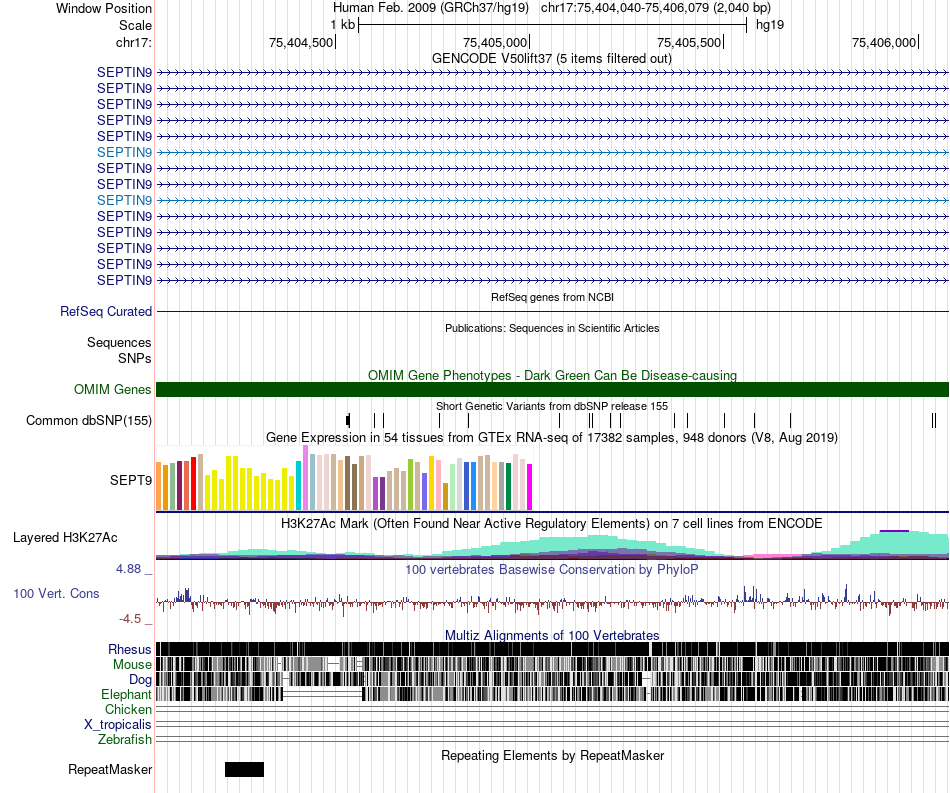Click the chr17: ruler label

coord(133,42)
